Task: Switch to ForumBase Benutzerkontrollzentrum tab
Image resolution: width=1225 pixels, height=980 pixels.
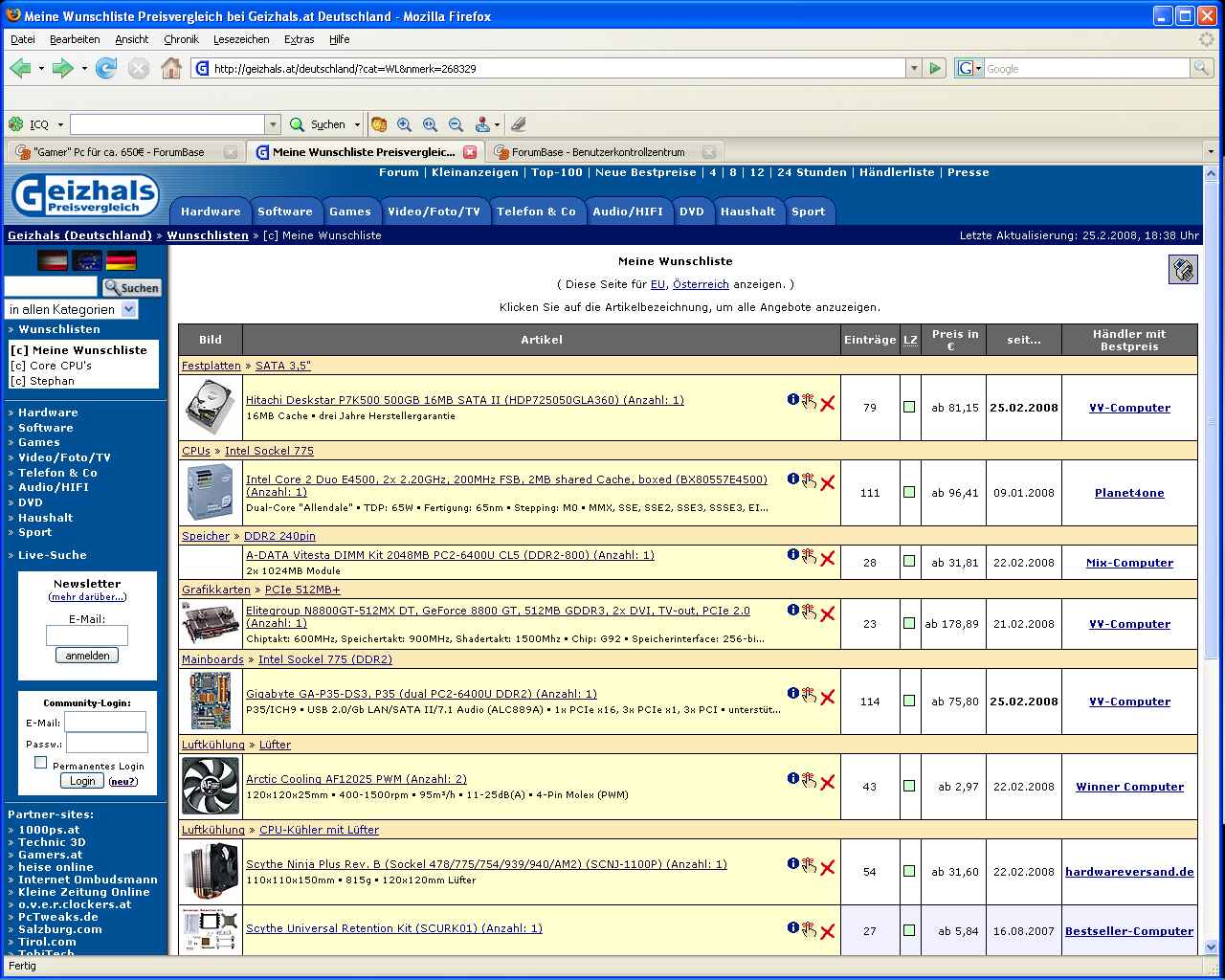Action: [x=605, y=151]
